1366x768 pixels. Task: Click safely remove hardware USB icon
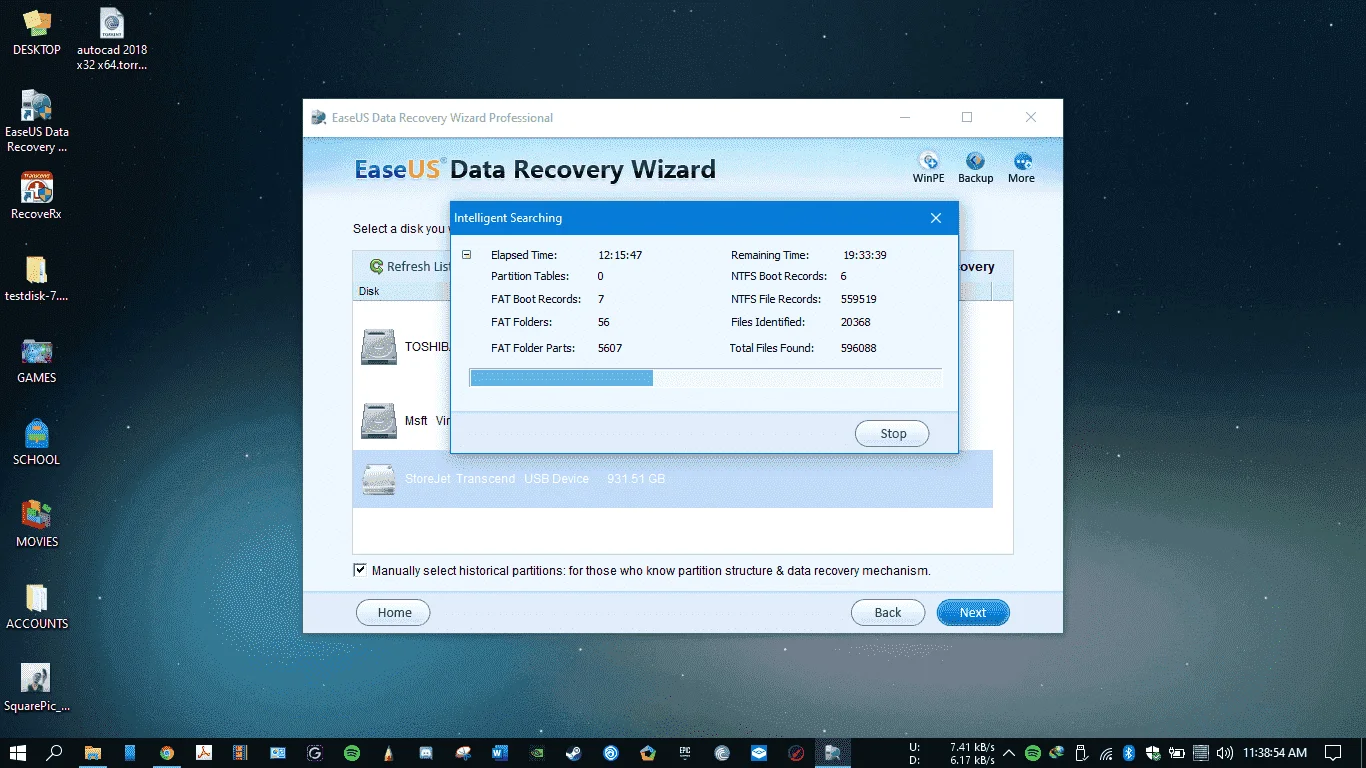click(x=1081, y=753)
